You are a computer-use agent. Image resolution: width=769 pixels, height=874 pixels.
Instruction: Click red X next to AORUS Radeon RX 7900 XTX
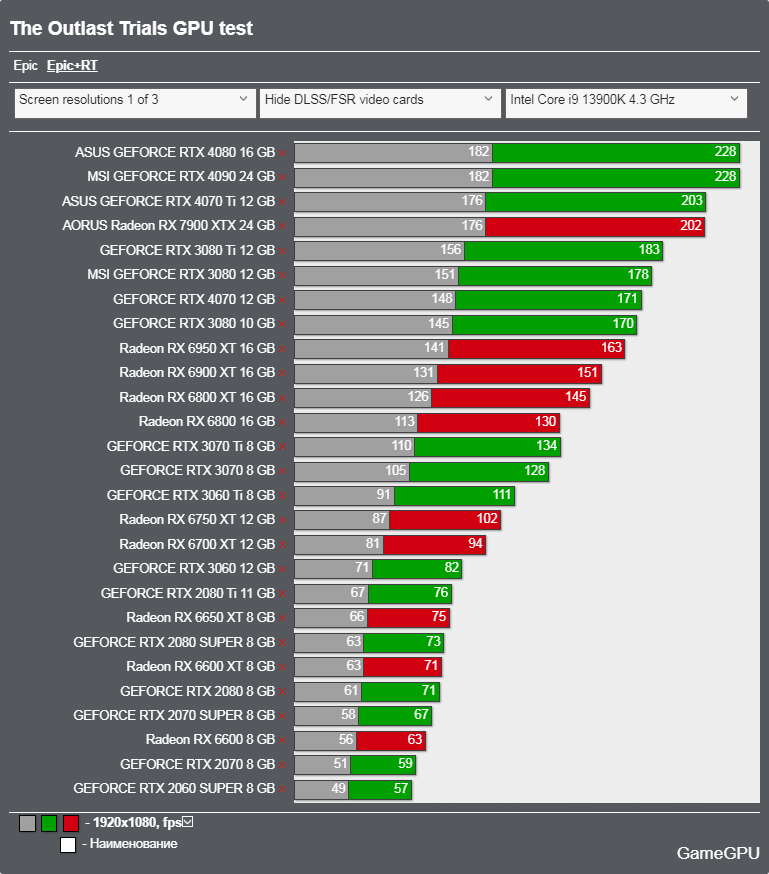[283, 226]
